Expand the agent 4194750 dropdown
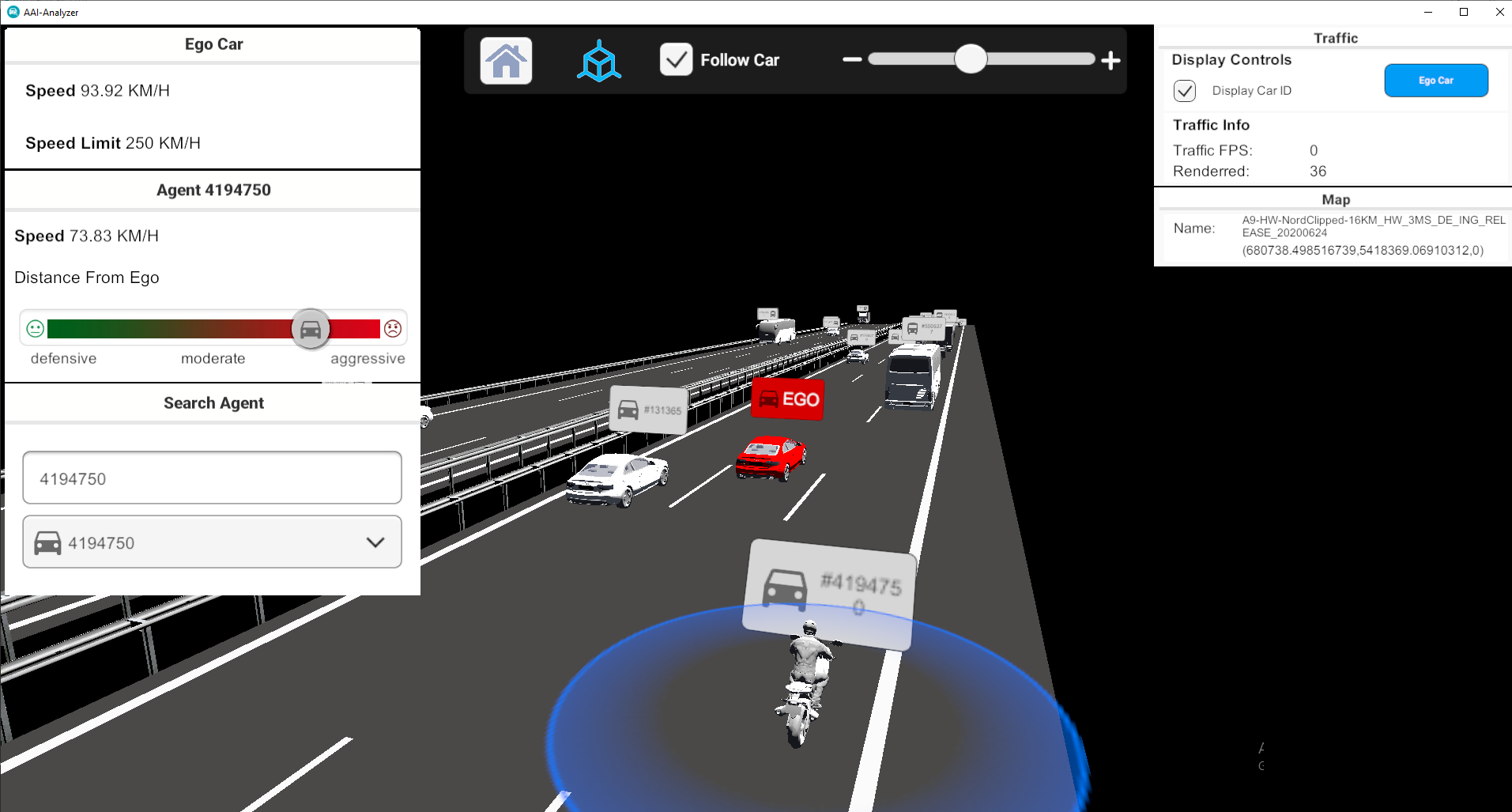The width and height of the screenshot is (1512, 812). [212, 542]
